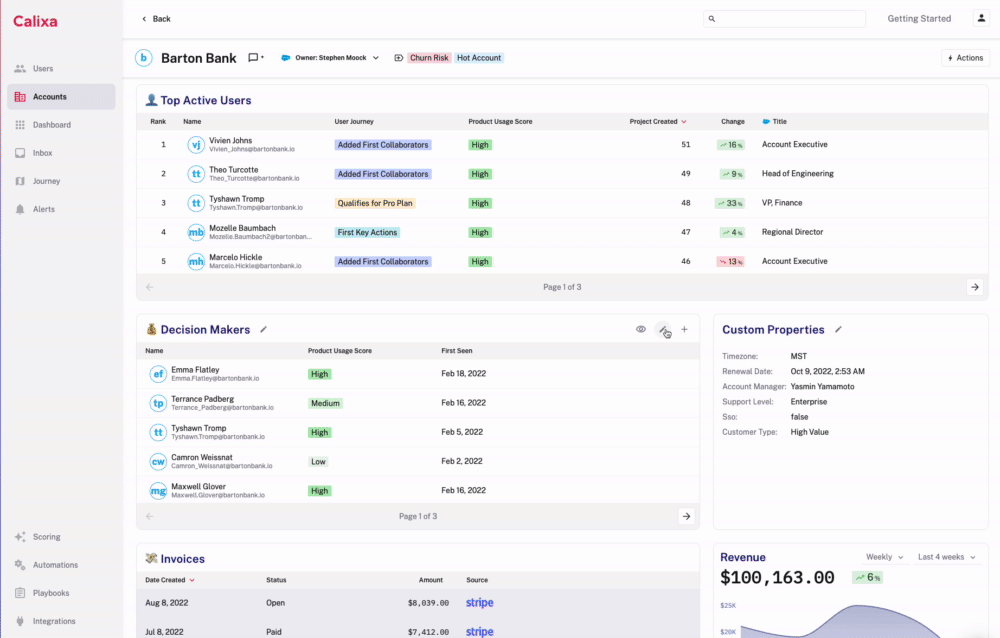Click the user profile icon

(x=980, y=19)
